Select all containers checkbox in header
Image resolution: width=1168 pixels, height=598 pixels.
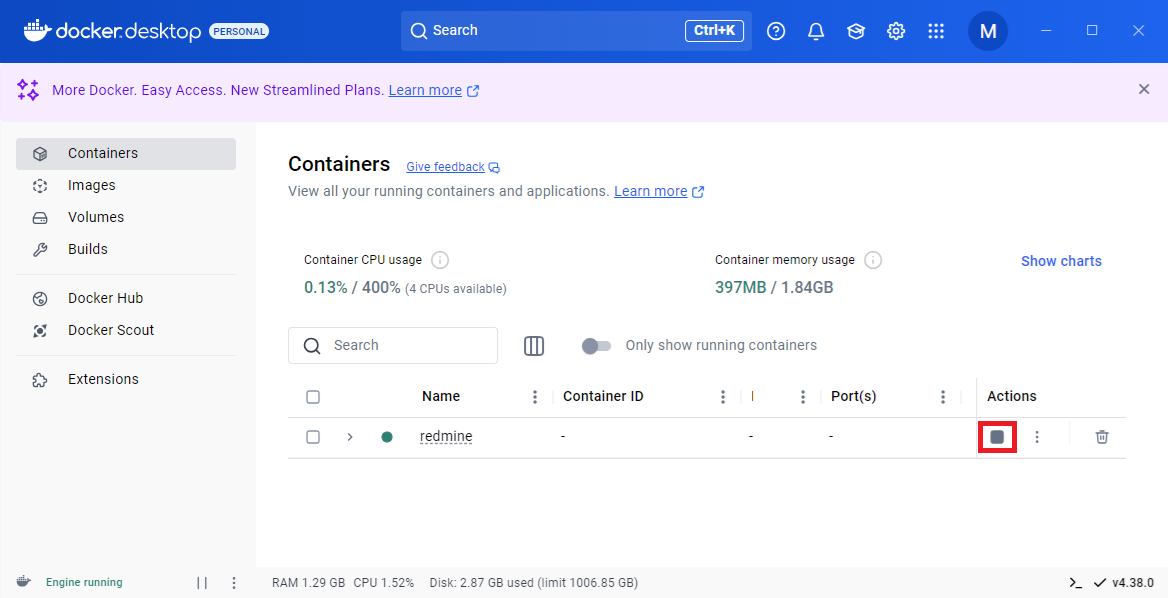(313, 397)
